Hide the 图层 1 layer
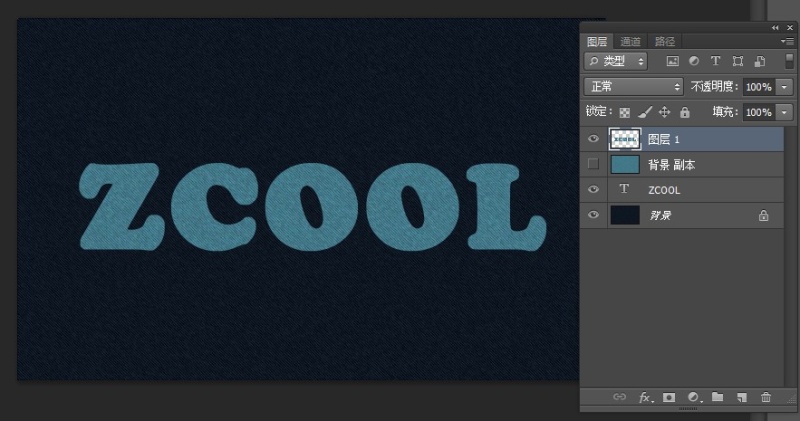The width and height of the screenshot is (800, 421). click(593, 139)
